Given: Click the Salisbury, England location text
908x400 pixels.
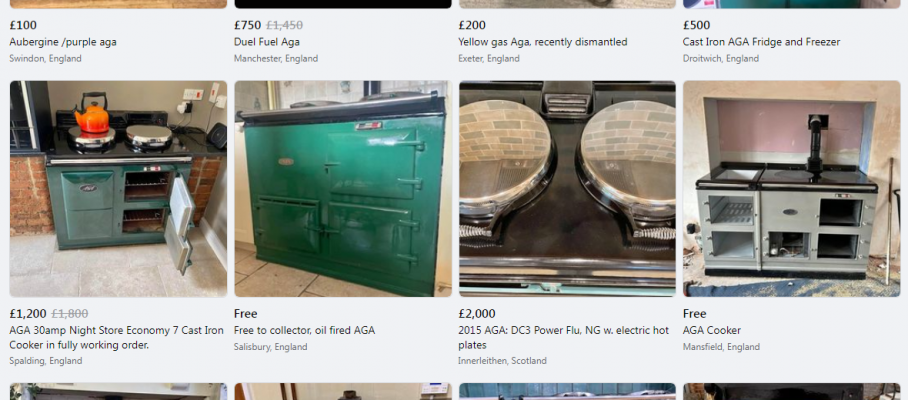Looking at the screenshot, I should [270, 347].
